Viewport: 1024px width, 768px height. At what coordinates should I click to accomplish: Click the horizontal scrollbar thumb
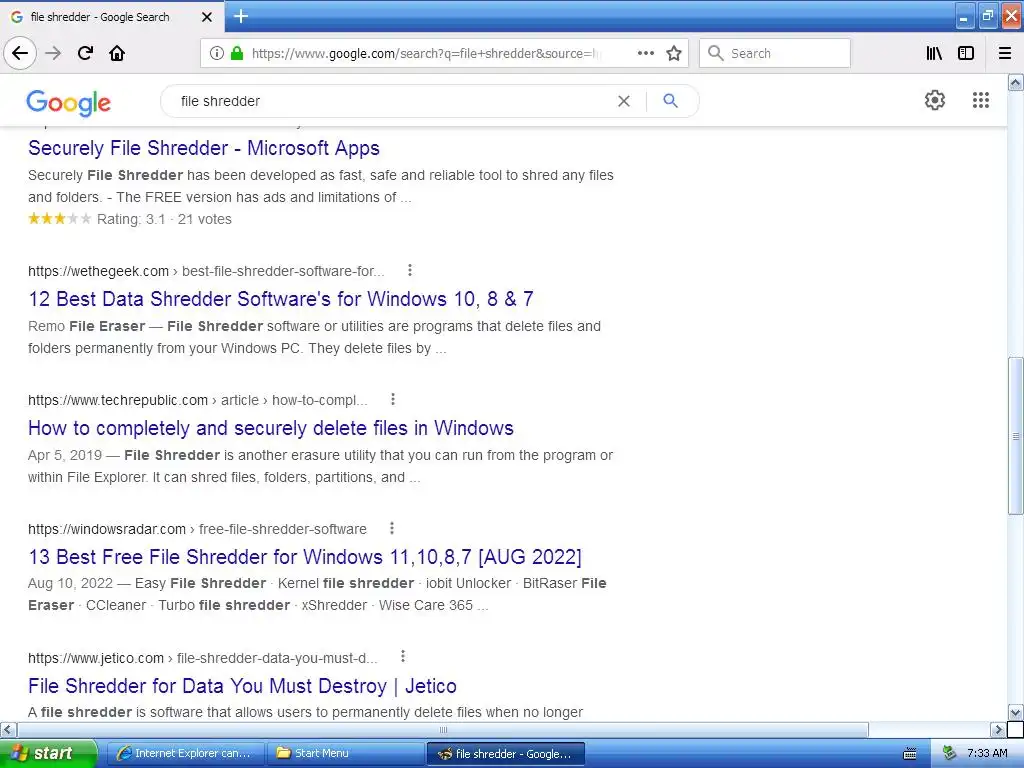[443, 729]
